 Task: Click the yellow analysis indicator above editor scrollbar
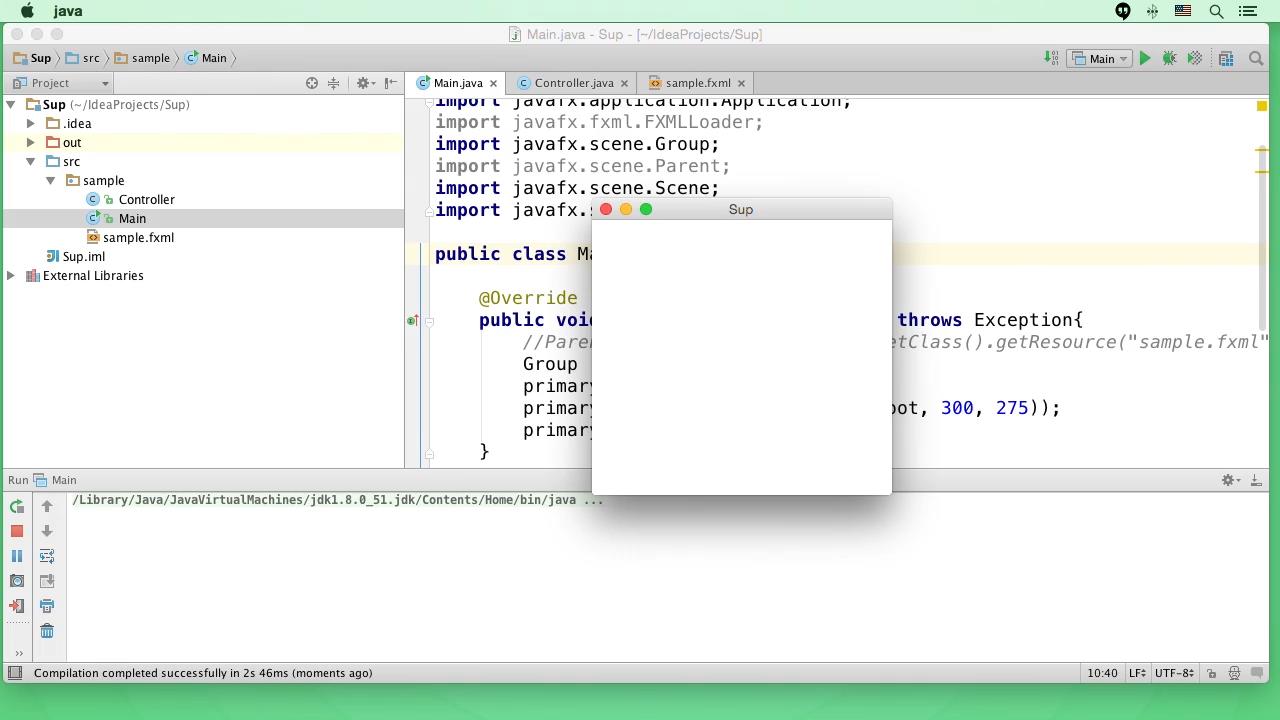[x=1262, y=105]
